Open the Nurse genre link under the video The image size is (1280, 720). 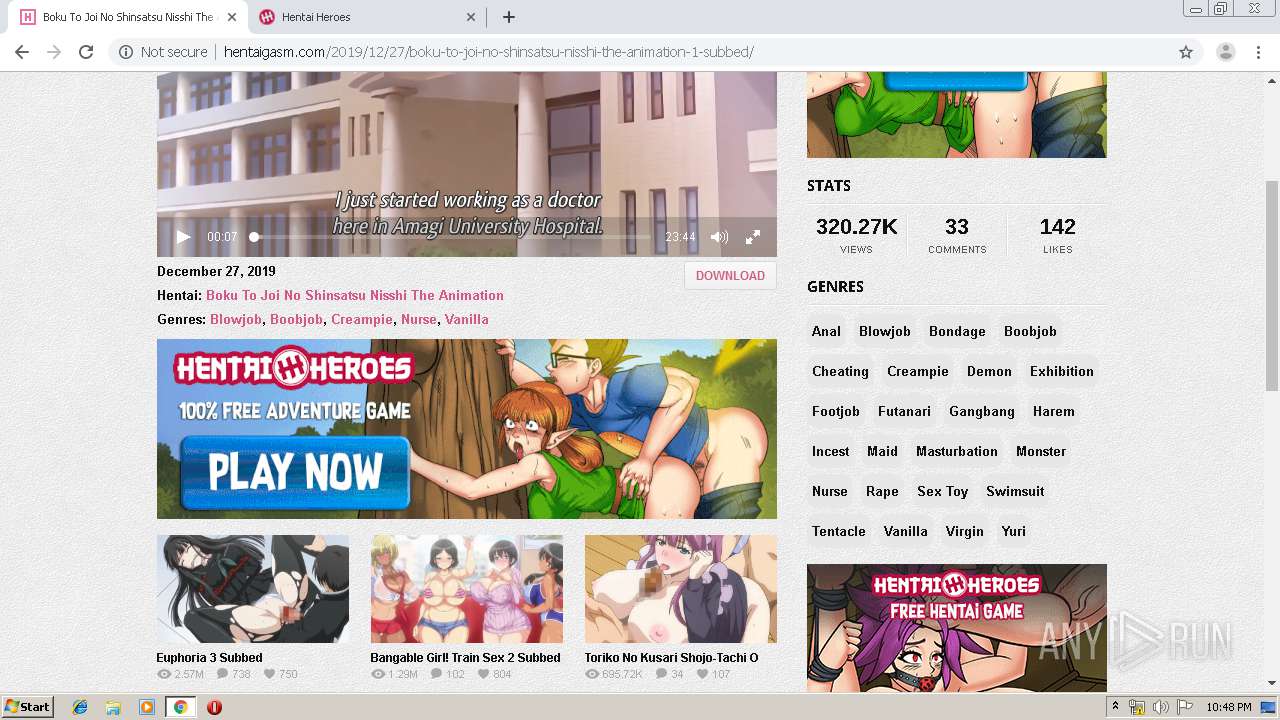419,319
